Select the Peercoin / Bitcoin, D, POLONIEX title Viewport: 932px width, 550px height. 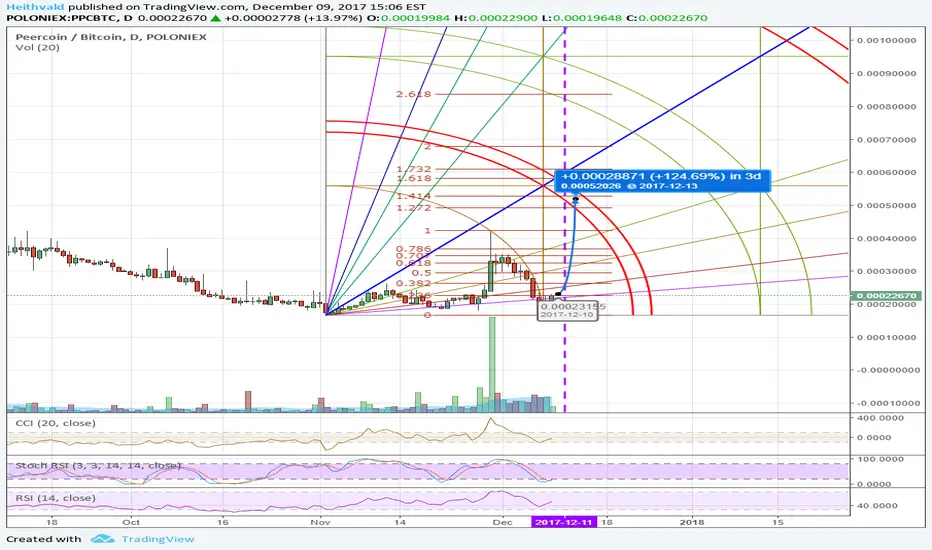[111, 37]
